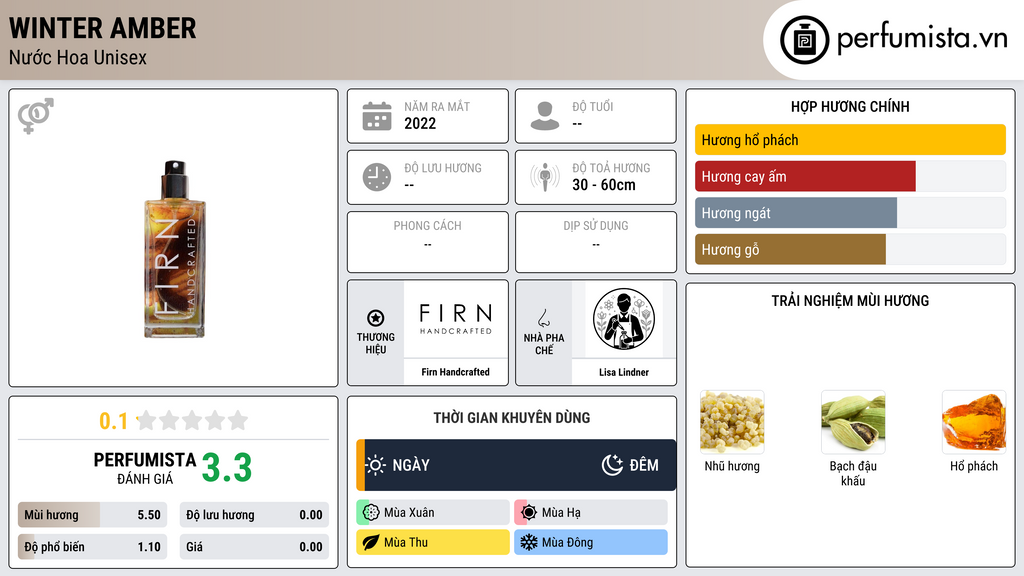The width and height of the screenshot is (1024, 576).
Task: Click the leaf icon in Mùa Thu
Action: tap(371, 542)
